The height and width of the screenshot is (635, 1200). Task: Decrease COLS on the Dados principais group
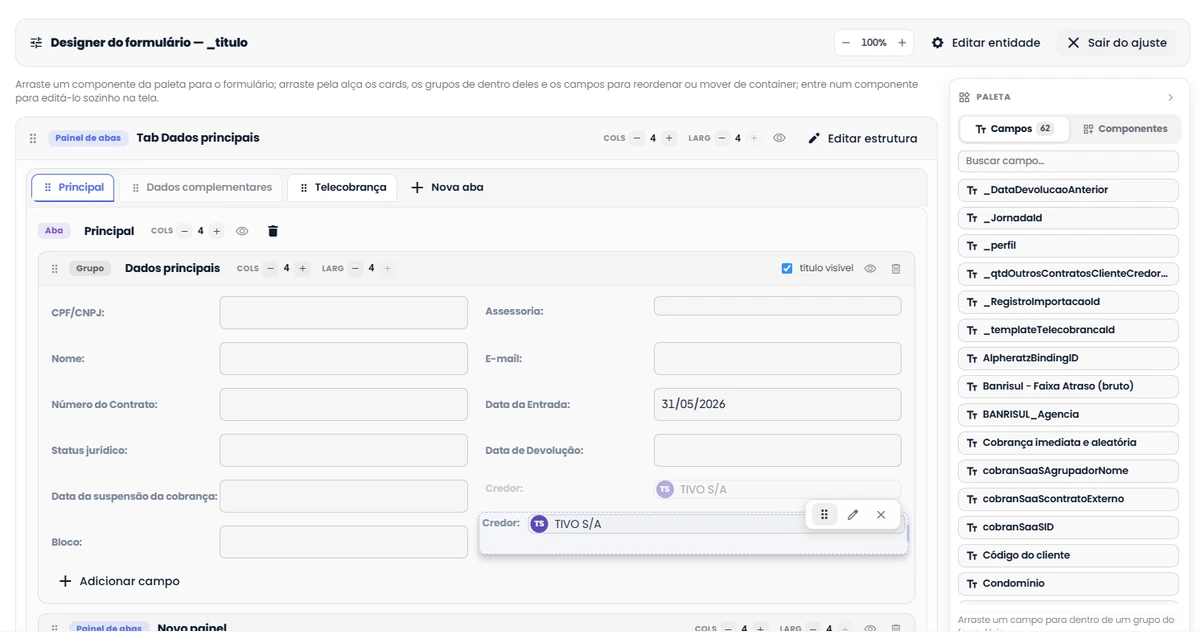(x=270, y=268)
